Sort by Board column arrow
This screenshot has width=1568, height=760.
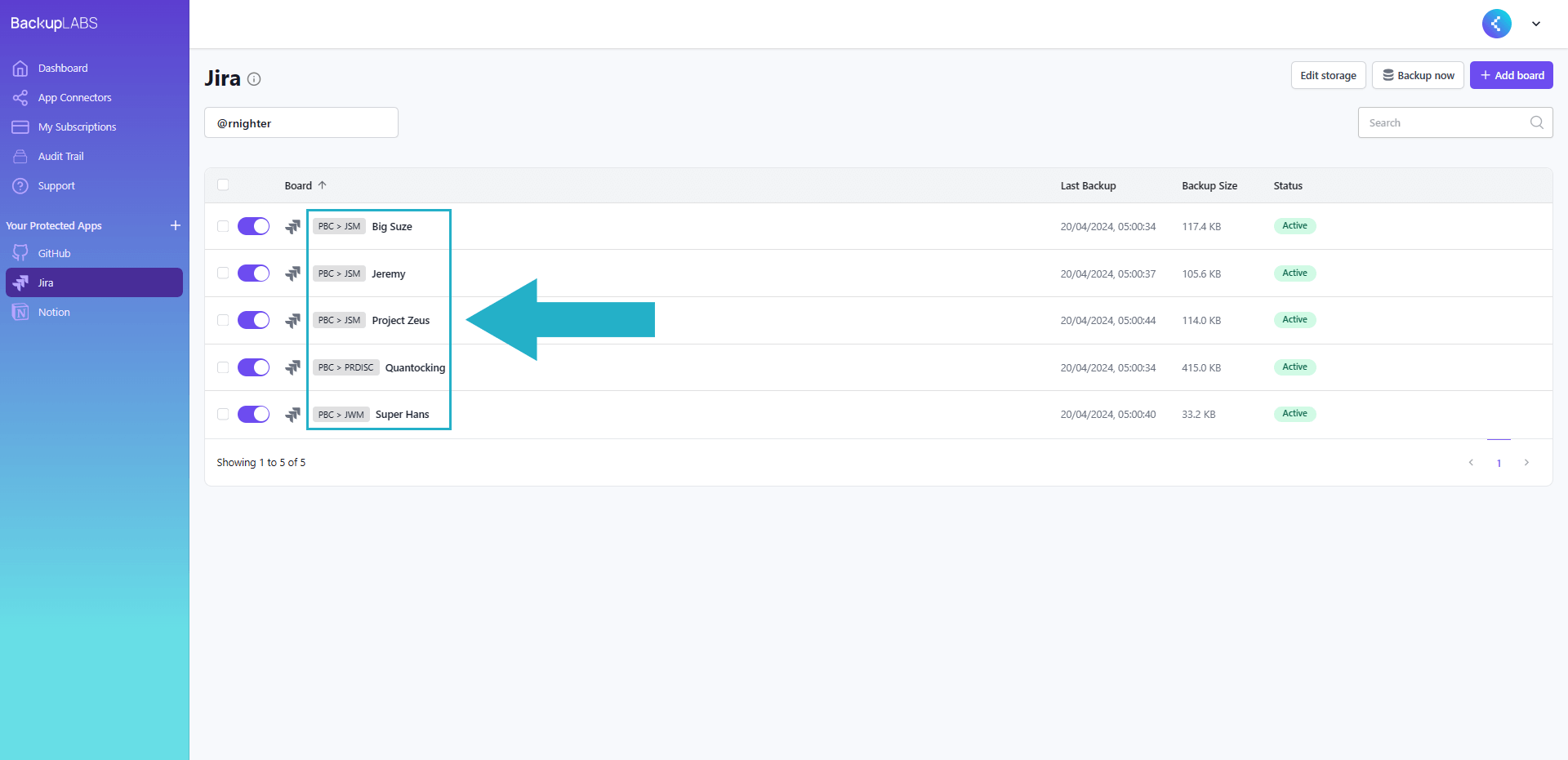click(323, 185)
